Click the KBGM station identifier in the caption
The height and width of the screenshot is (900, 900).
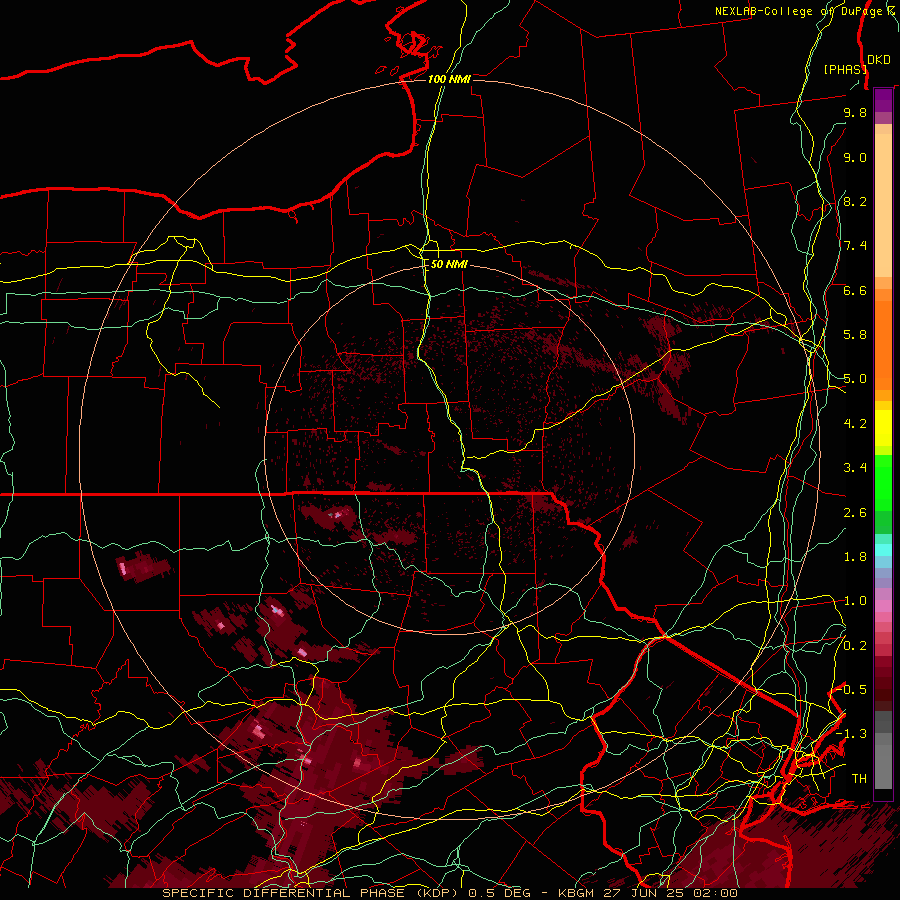[575, 893]
